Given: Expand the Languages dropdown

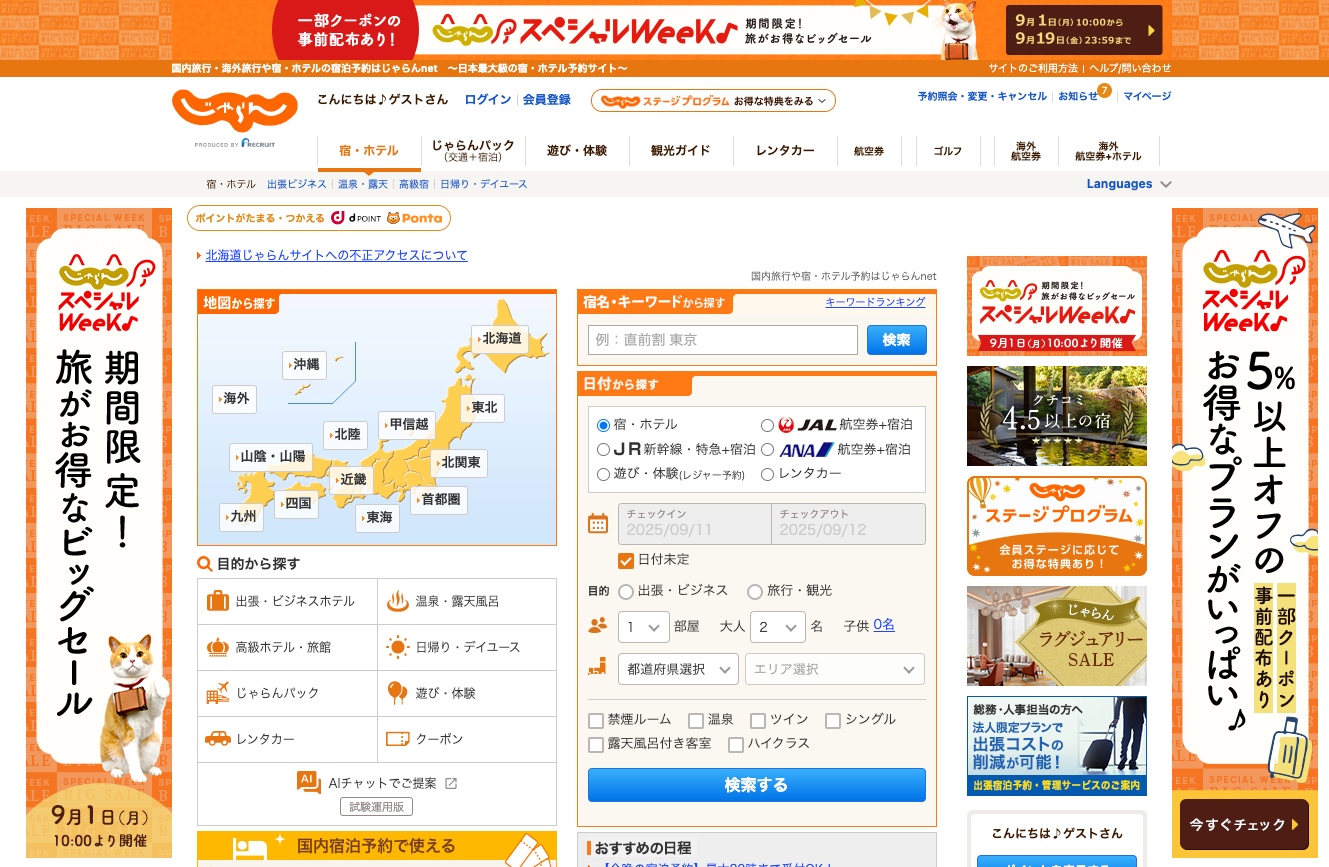Looking at the screenshot, I should point(1128,184).
